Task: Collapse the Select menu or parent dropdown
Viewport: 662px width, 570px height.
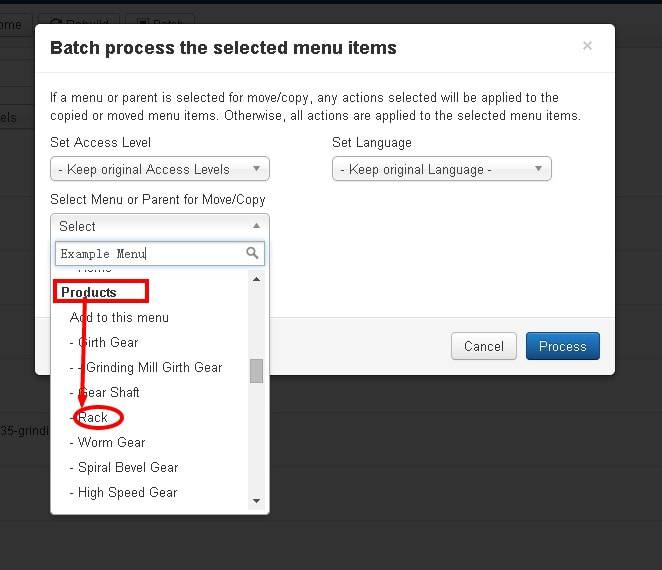Action: tap(159, 226)
